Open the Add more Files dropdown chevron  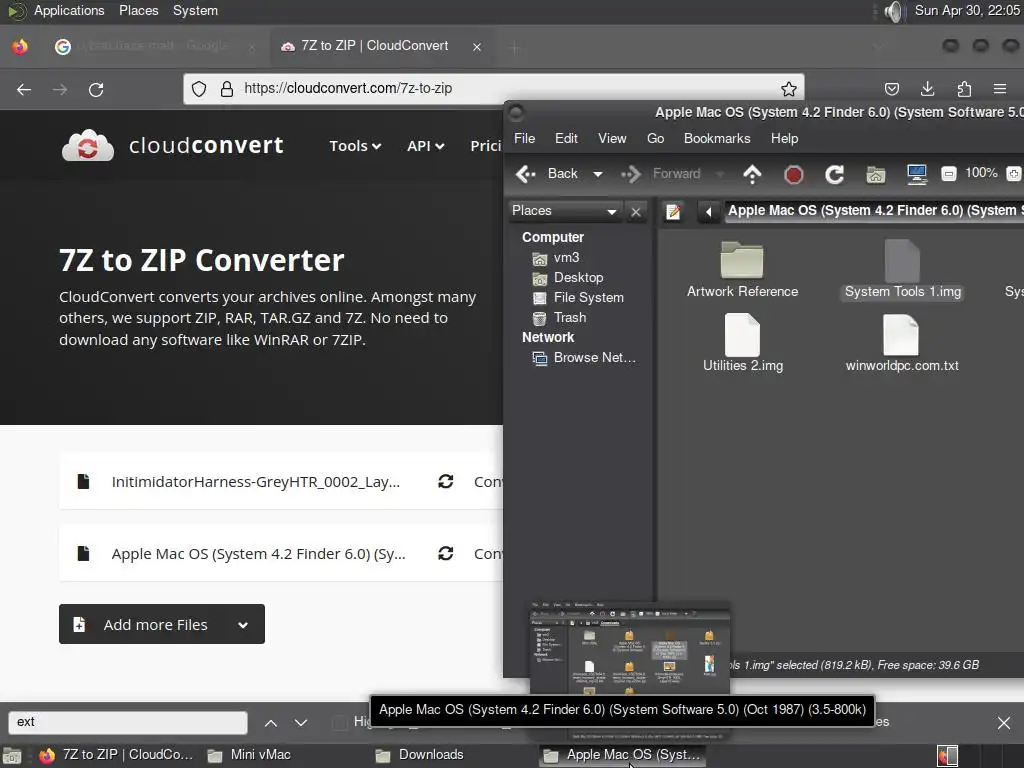243,625
